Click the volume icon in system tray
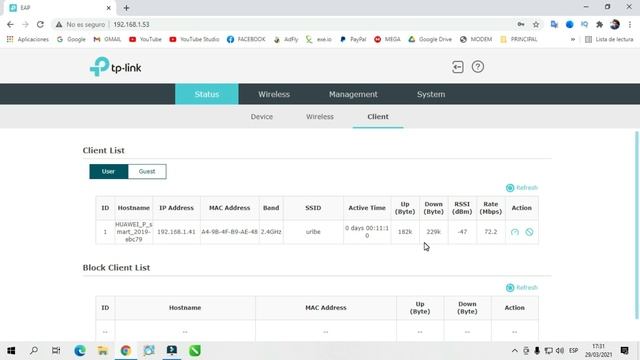Image resolution: width=640 pixels, height=360 pixels. coord(560,351)
